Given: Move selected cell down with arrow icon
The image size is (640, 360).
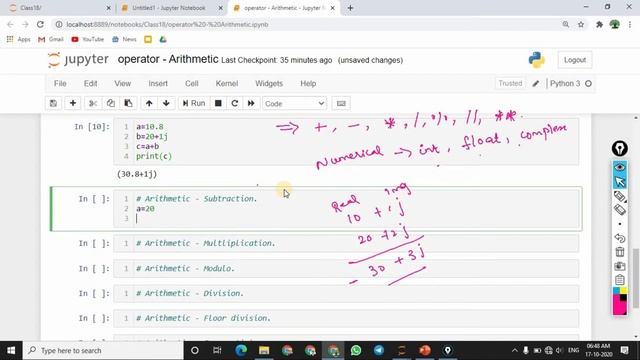Looking at the screenshot, I should (x=166, y=103).
